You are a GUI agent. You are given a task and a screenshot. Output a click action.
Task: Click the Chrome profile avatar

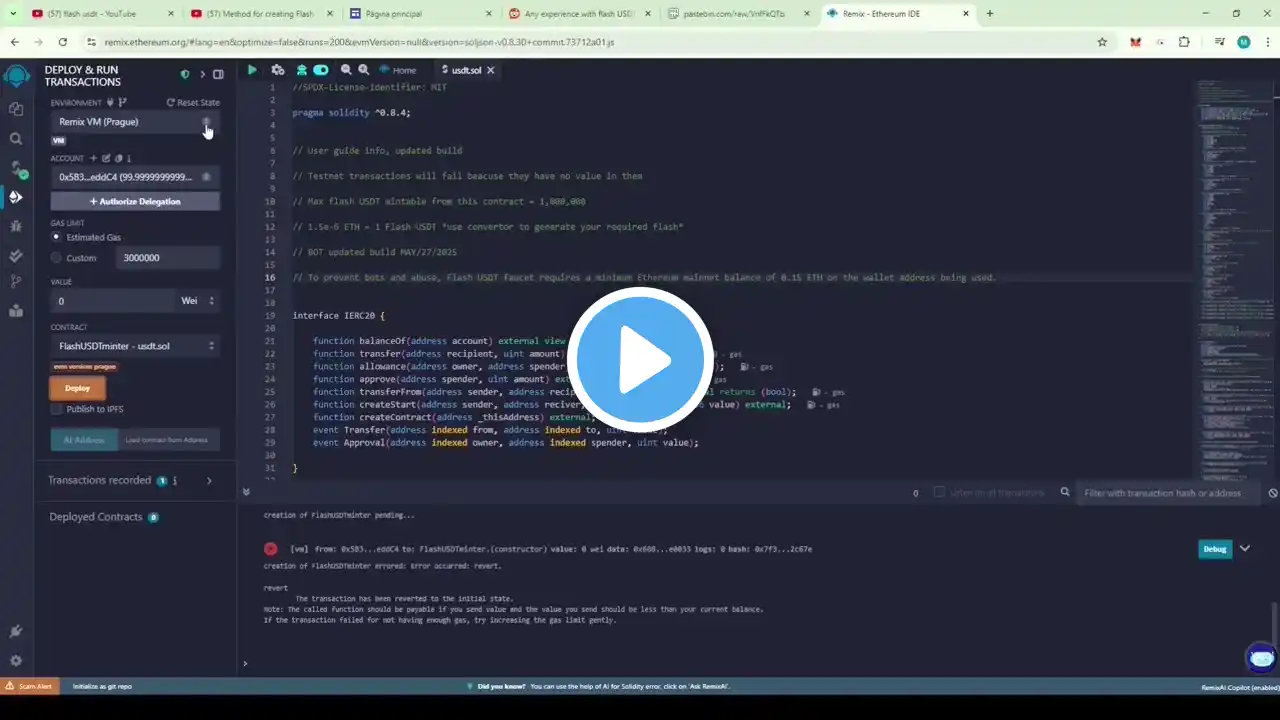(1243, 42)
